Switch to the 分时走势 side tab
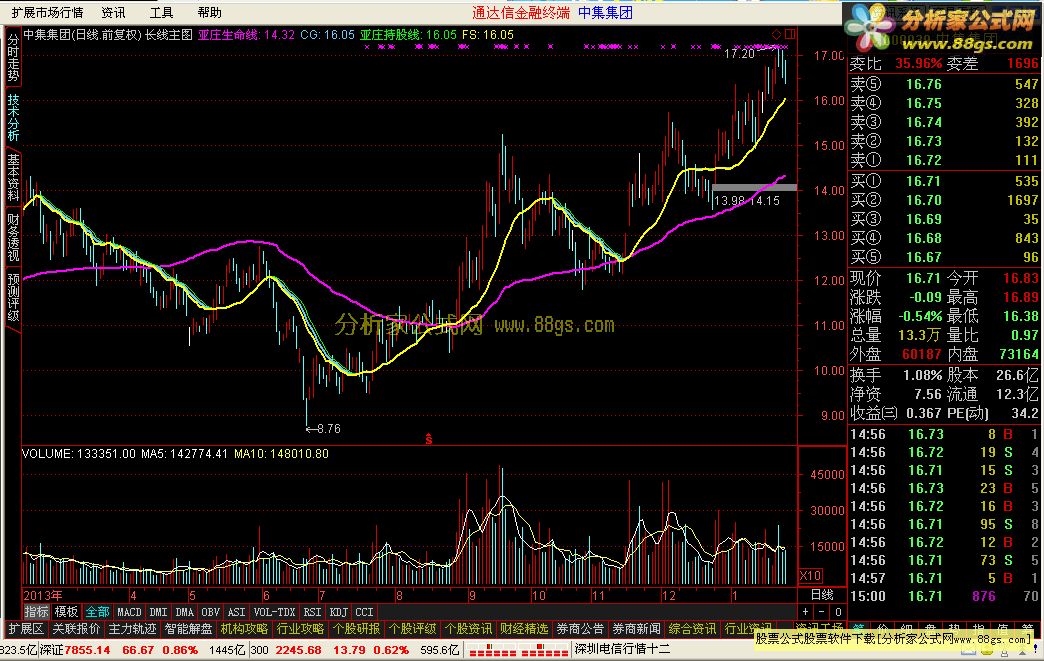 click(13, 58)
